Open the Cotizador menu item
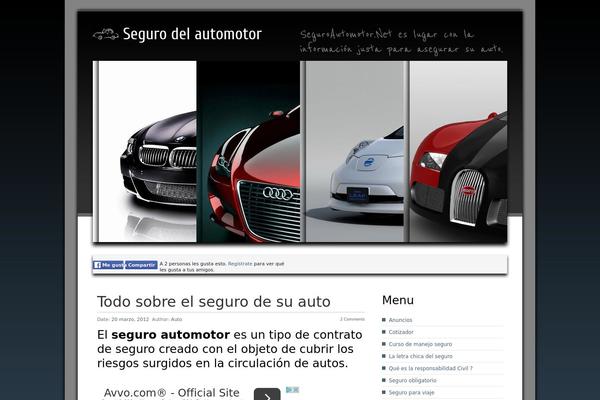The height and width of the screenshot is (400, 600). [x=401, y=332]
